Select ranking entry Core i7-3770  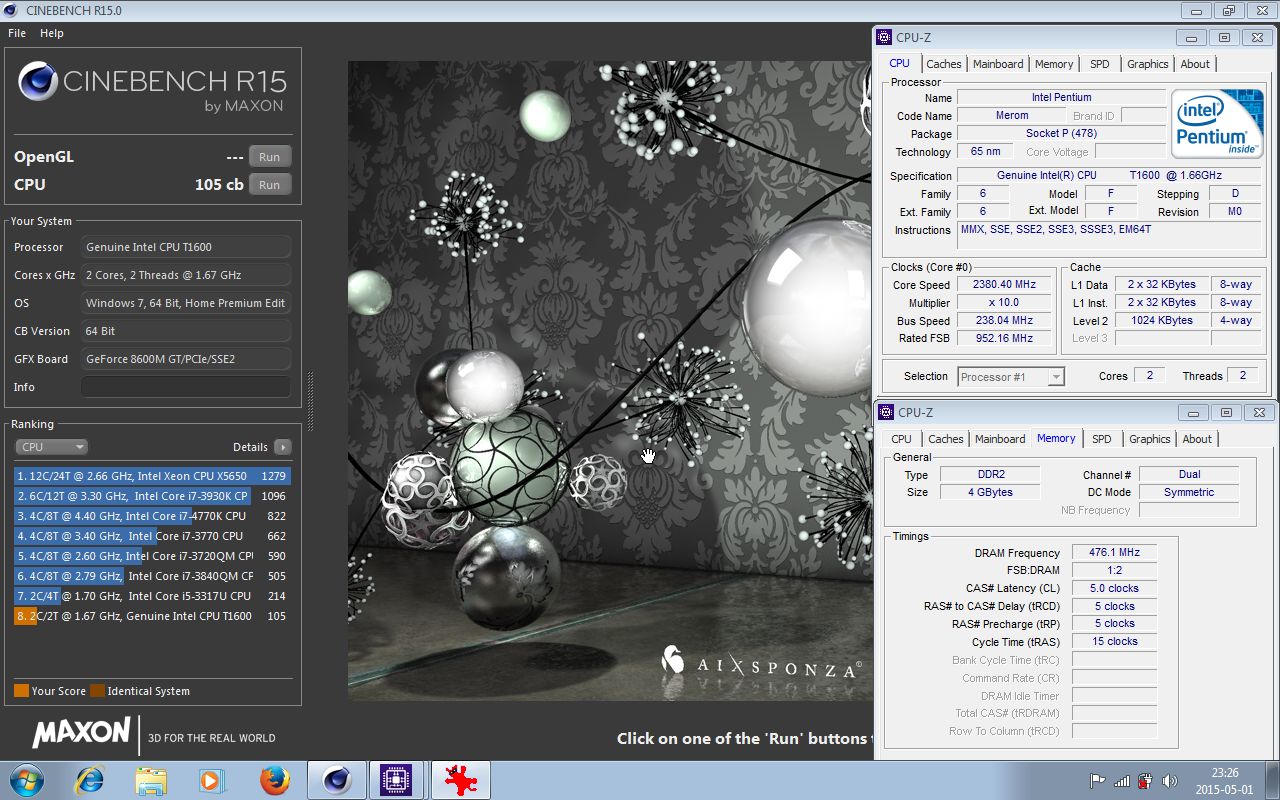point(152,536)
